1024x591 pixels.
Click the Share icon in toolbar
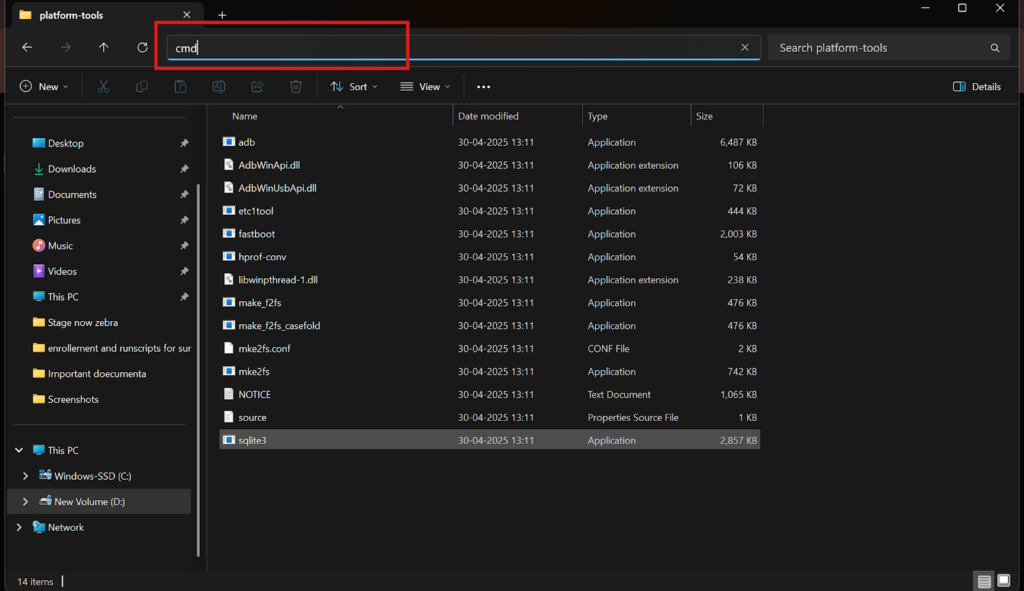click(257, 87)
